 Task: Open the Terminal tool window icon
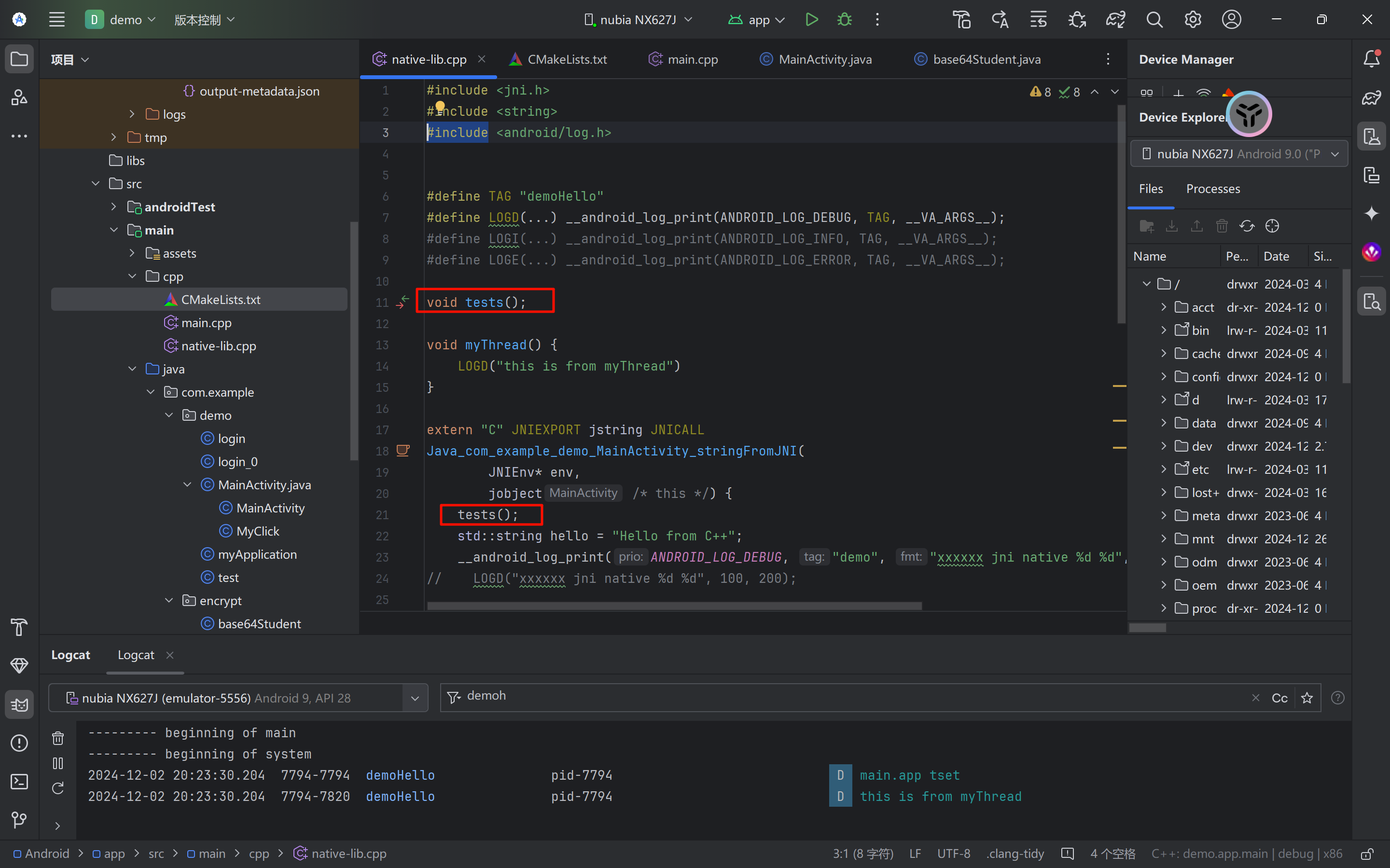click(19, 781)
